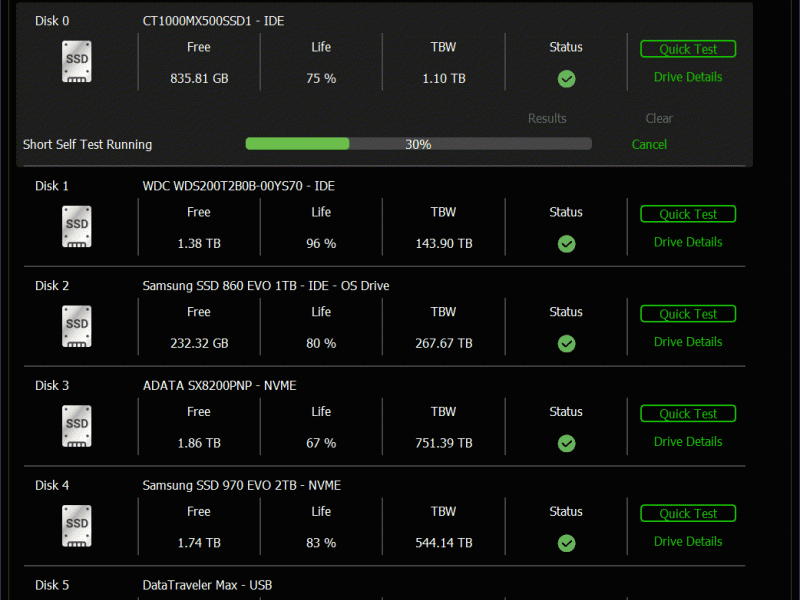
Task: Click the Disk 4 SSD drive icon
Action: pos(77,526)
